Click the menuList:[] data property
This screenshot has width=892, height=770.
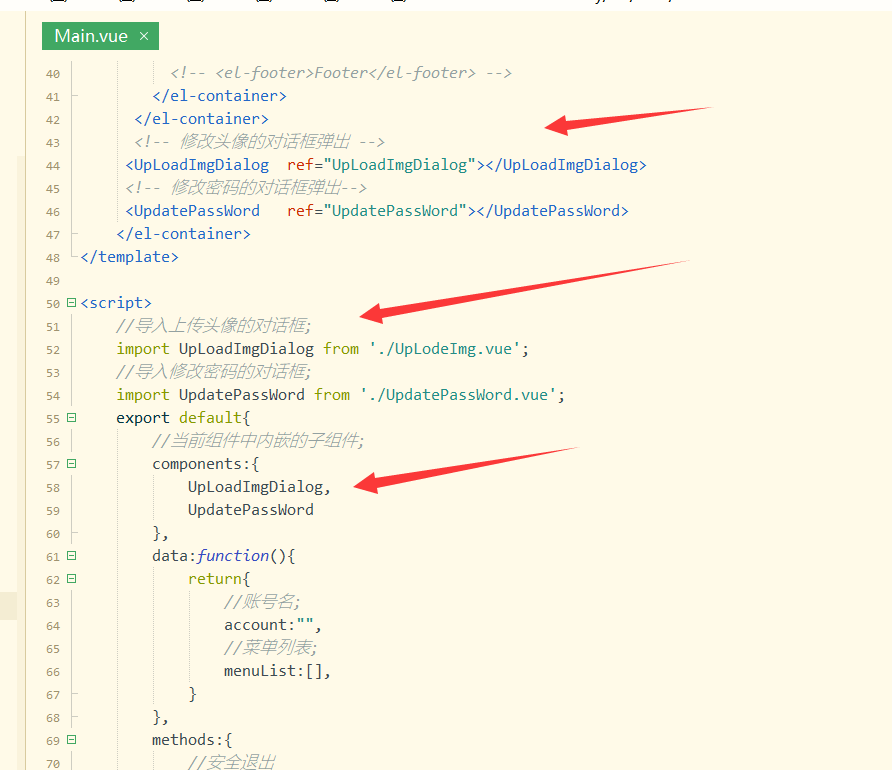click(x=277, y=671)
